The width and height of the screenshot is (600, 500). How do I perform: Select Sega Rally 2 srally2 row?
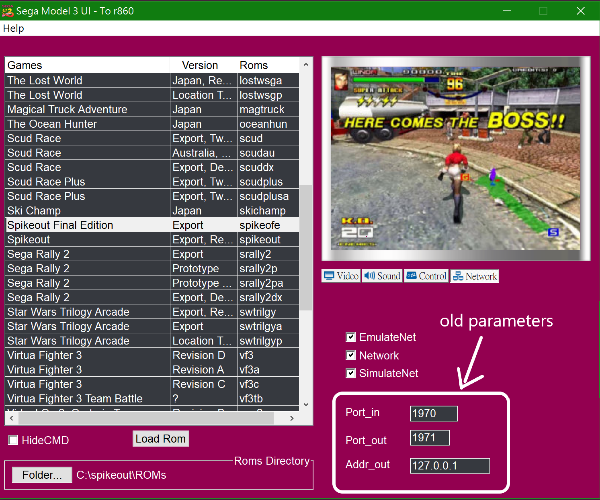click(x=152, y=254)
